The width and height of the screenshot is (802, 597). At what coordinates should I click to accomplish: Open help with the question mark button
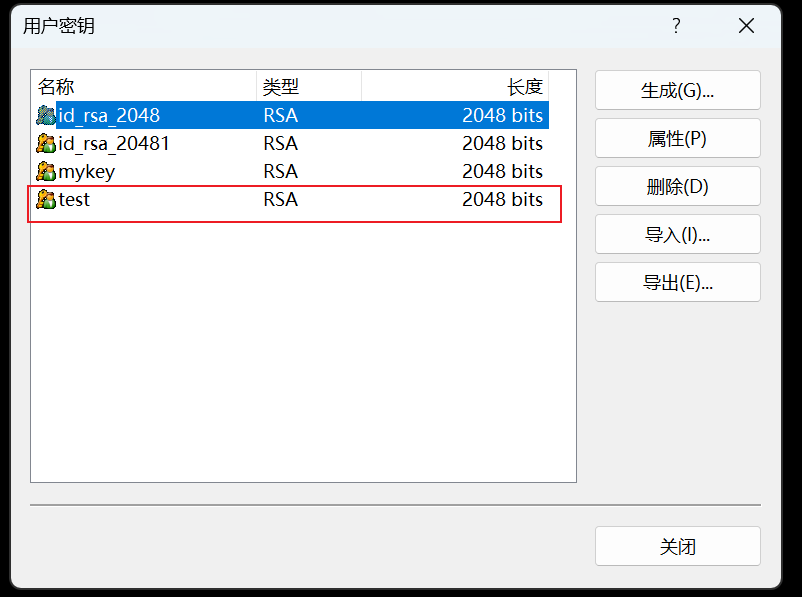(x=676, y=26)
